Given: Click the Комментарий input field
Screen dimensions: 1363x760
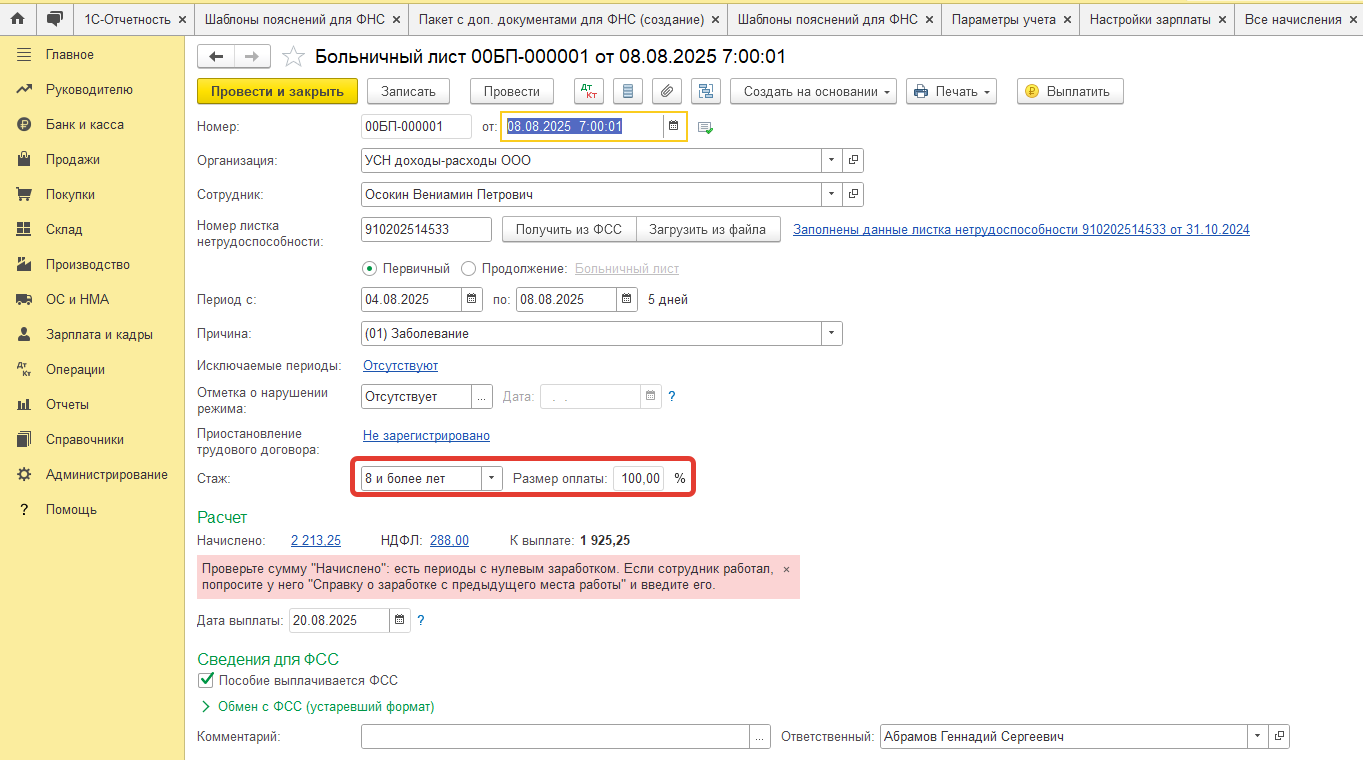Looking at the screenshot, I should point(555,736).
